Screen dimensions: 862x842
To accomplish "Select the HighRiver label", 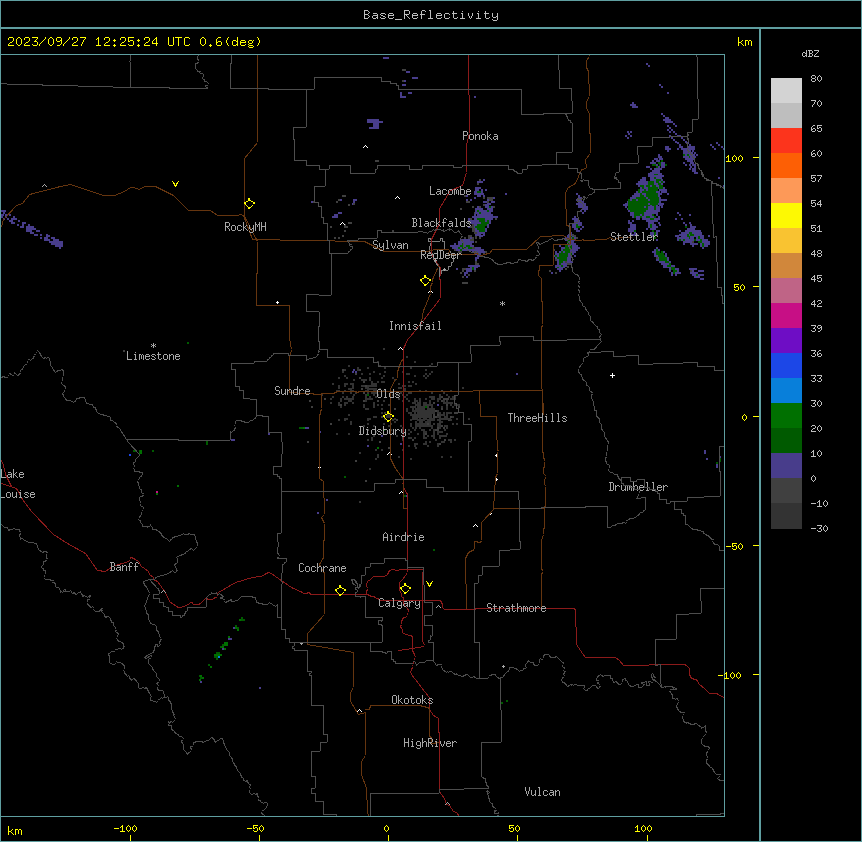I will [430, 743].
